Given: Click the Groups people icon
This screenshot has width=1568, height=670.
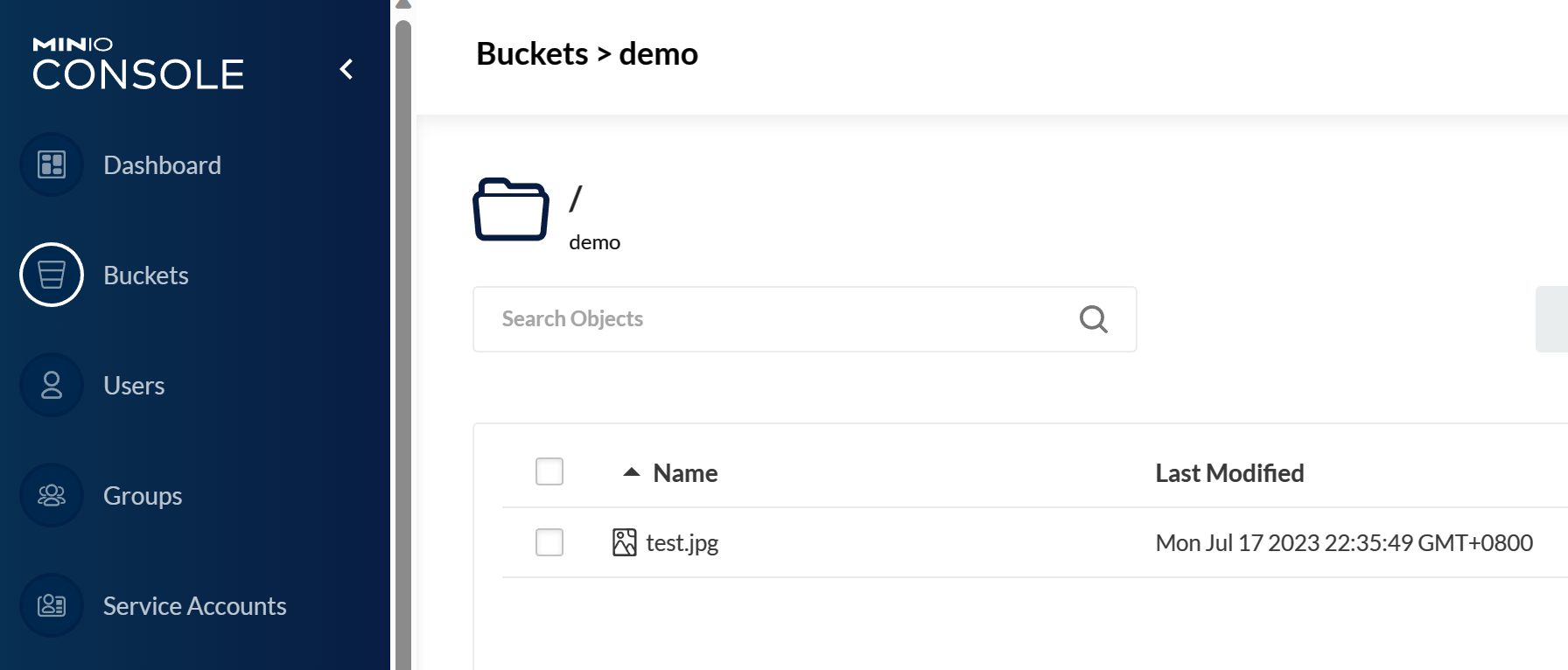Looking at the screenshot, I should click(52, 495).
